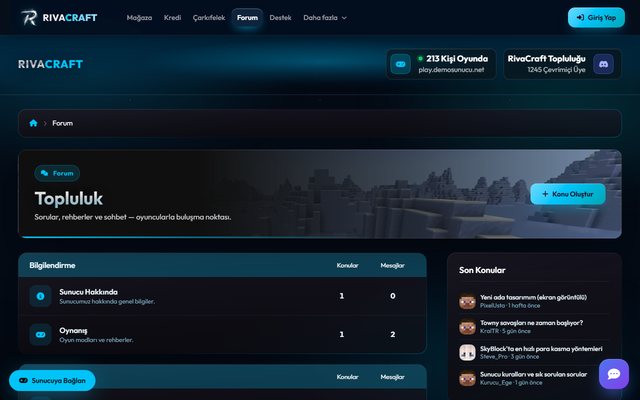
Task: Click Steve_Pro's white avatar thumbnail
Action: point(467,353)
